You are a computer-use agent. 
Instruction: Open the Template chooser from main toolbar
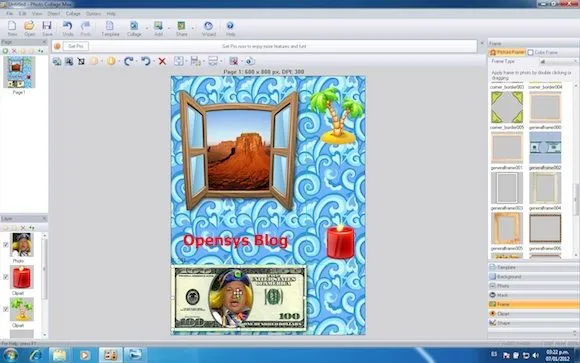pyautogui.click(x=110, y=28)
